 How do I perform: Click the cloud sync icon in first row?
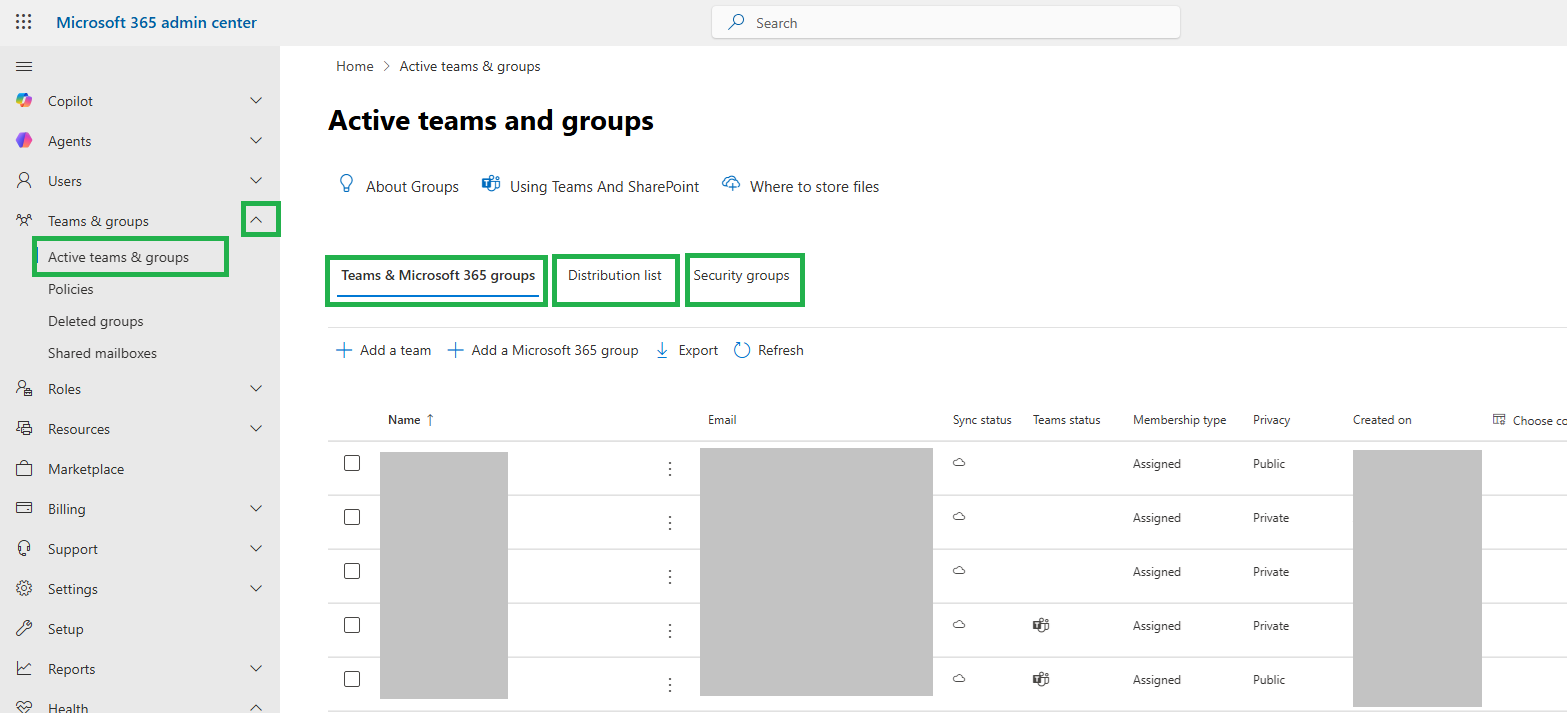pos(959,463)
